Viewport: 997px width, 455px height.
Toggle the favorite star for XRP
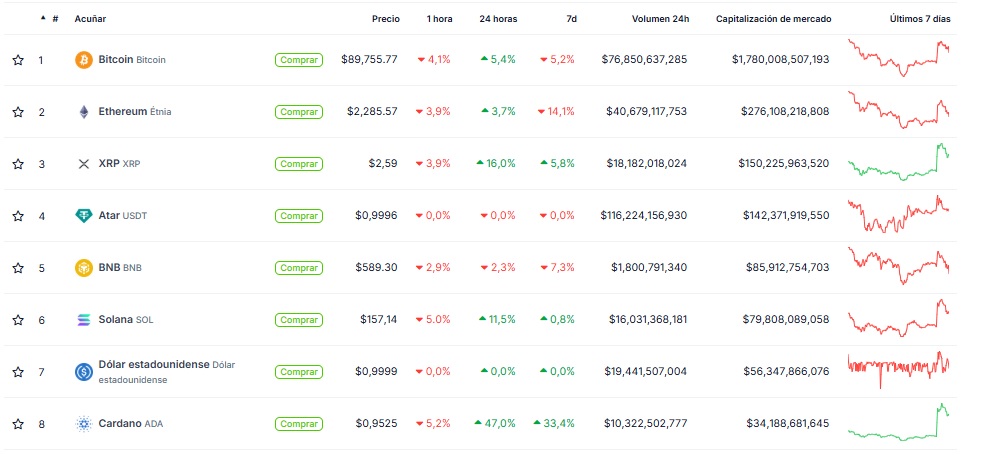[18, 164]
